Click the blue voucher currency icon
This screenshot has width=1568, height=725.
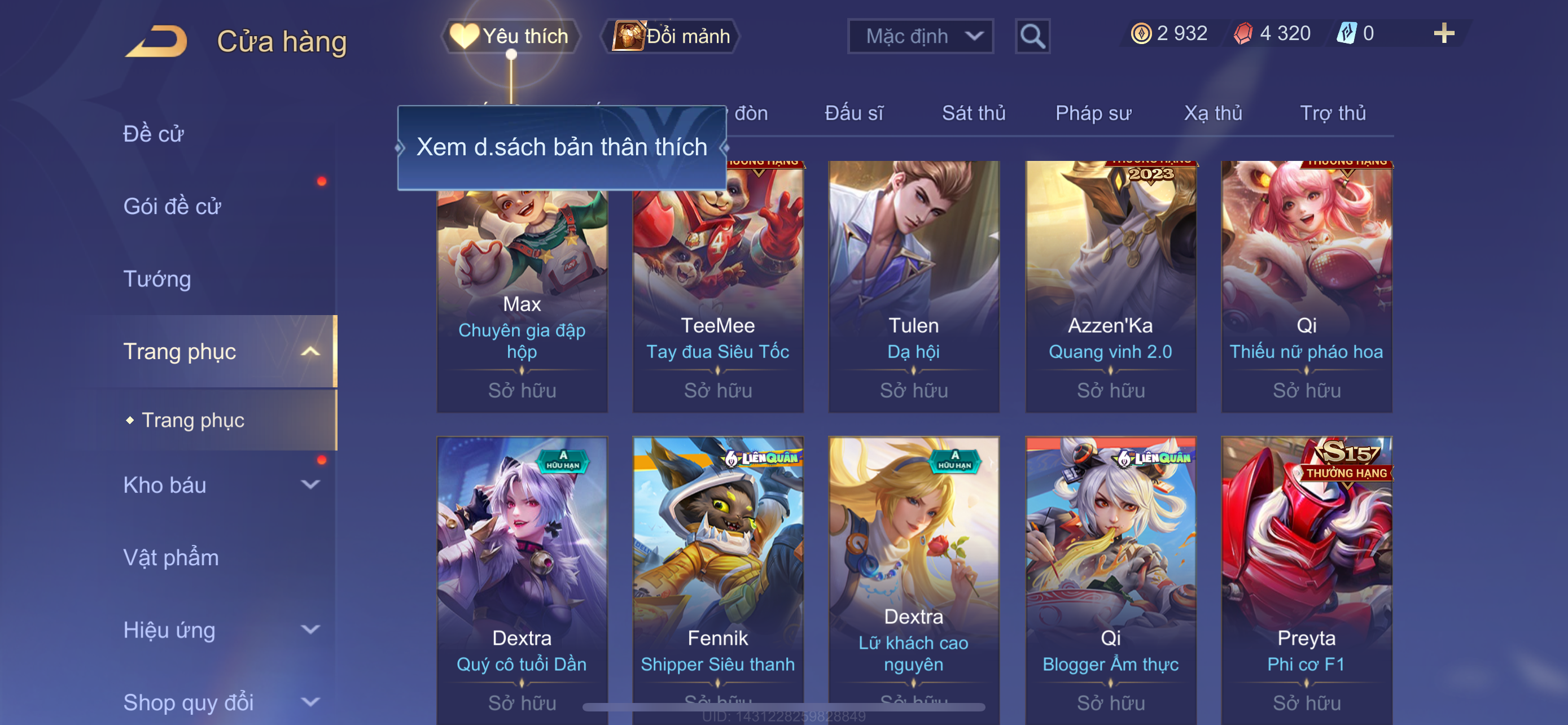[x=1346, y=33]
